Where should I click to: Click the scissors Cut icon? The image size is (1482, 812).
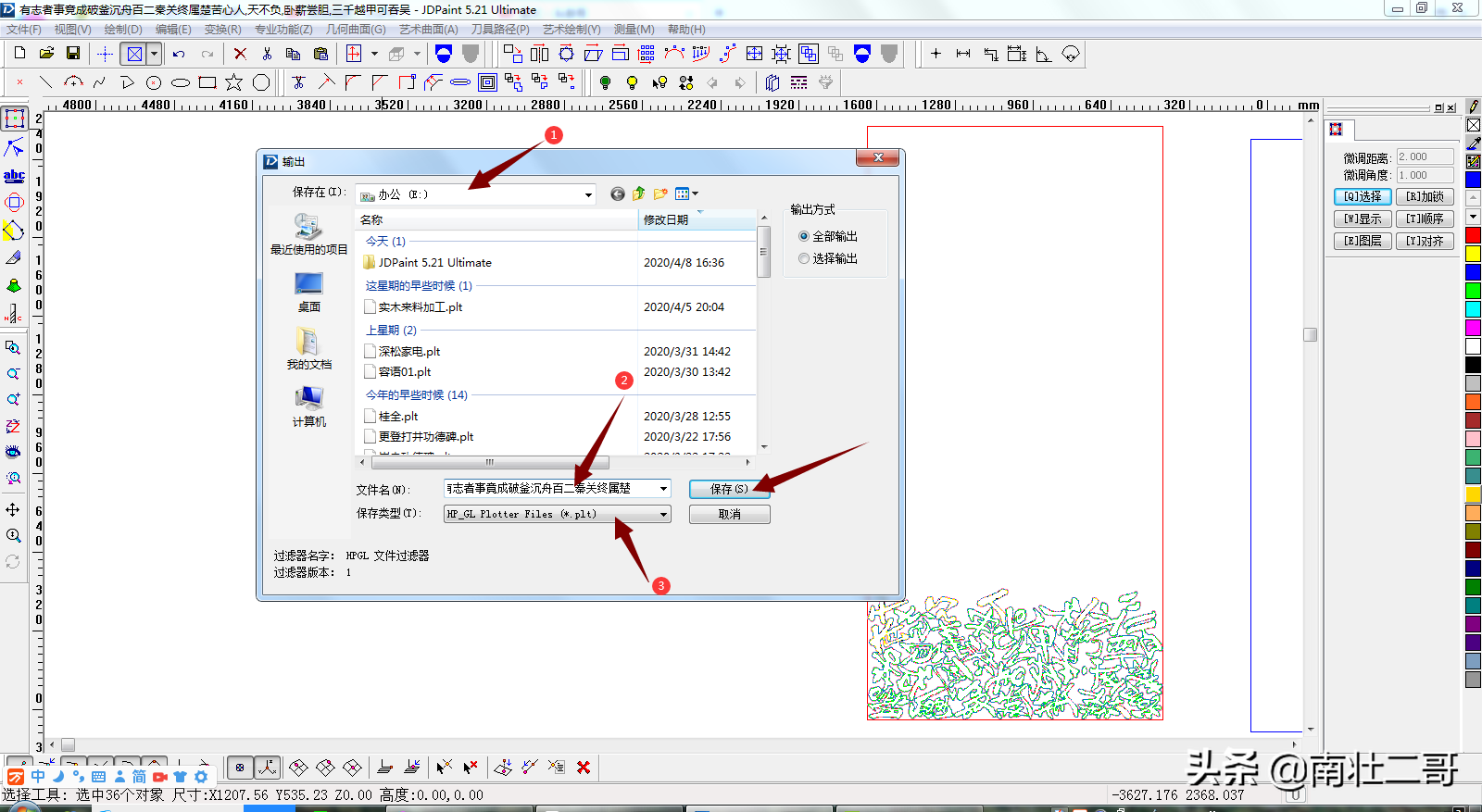(267, 54)
